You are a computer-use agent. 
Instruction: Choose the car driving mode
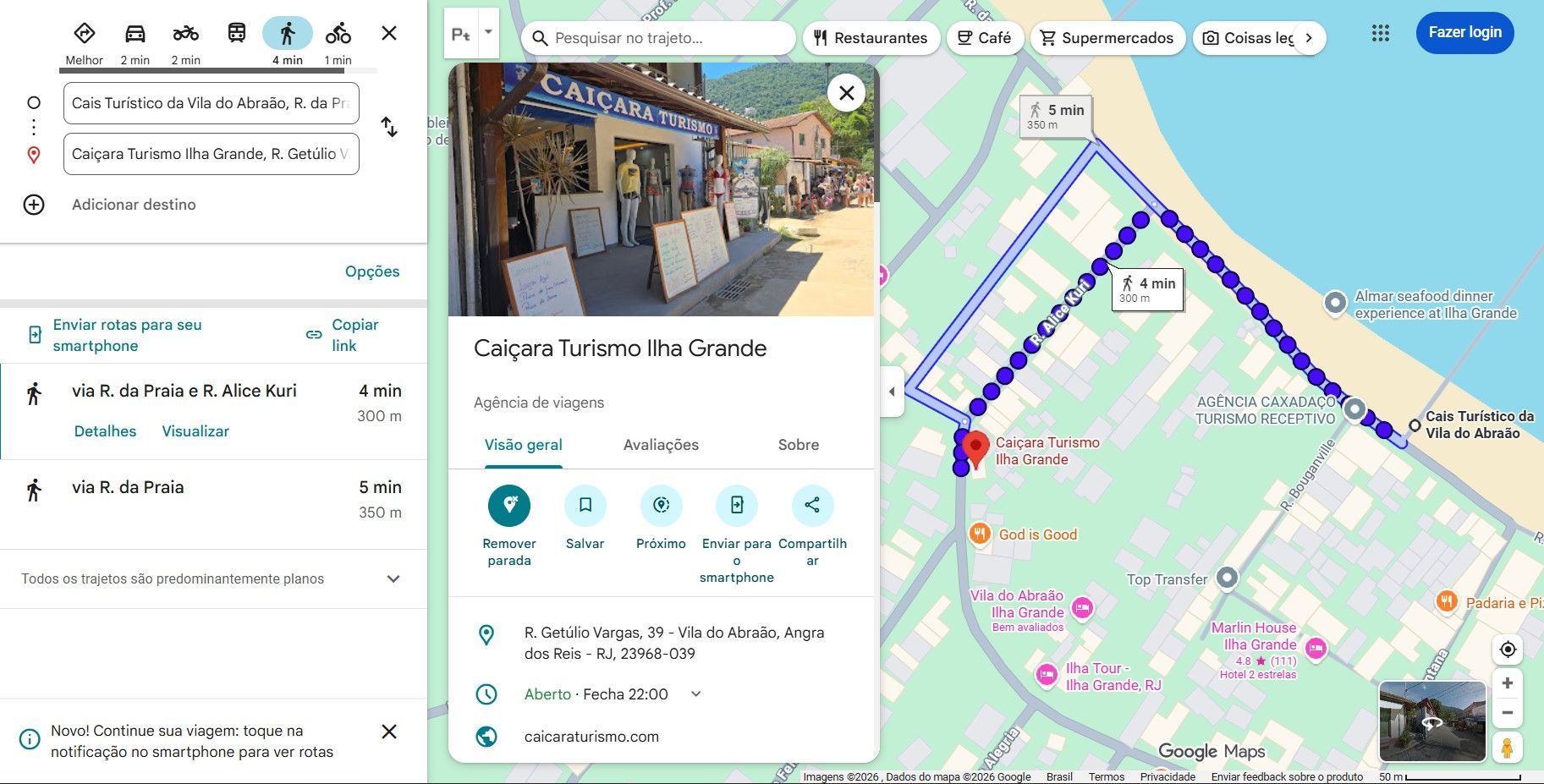(x=135, y=42)
